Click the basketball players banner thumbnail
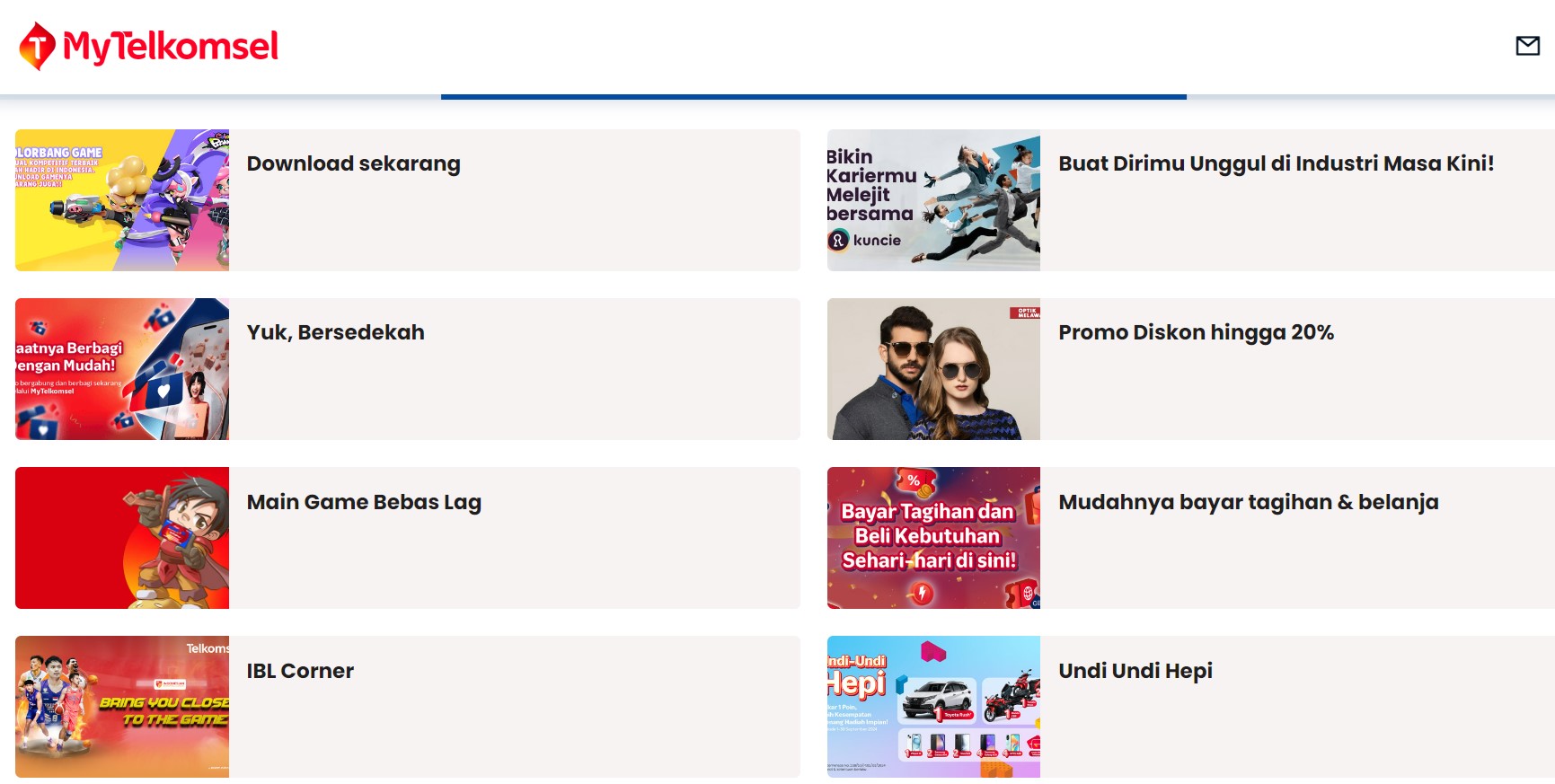 (x=122, y=707)
